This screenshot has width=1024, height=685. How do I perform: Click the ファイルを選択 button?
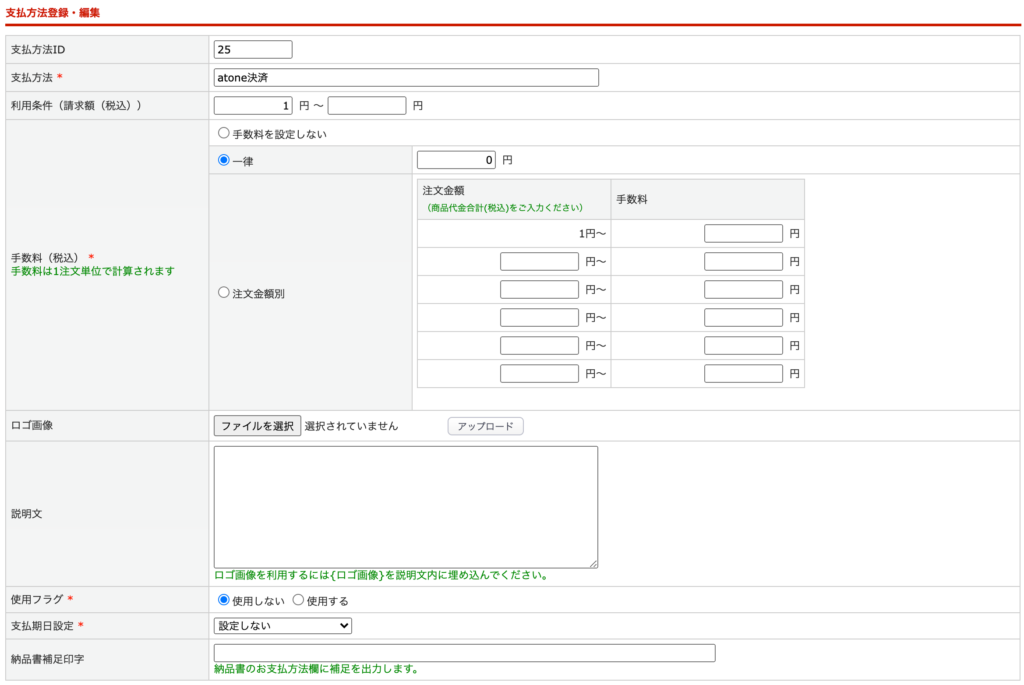257,426
